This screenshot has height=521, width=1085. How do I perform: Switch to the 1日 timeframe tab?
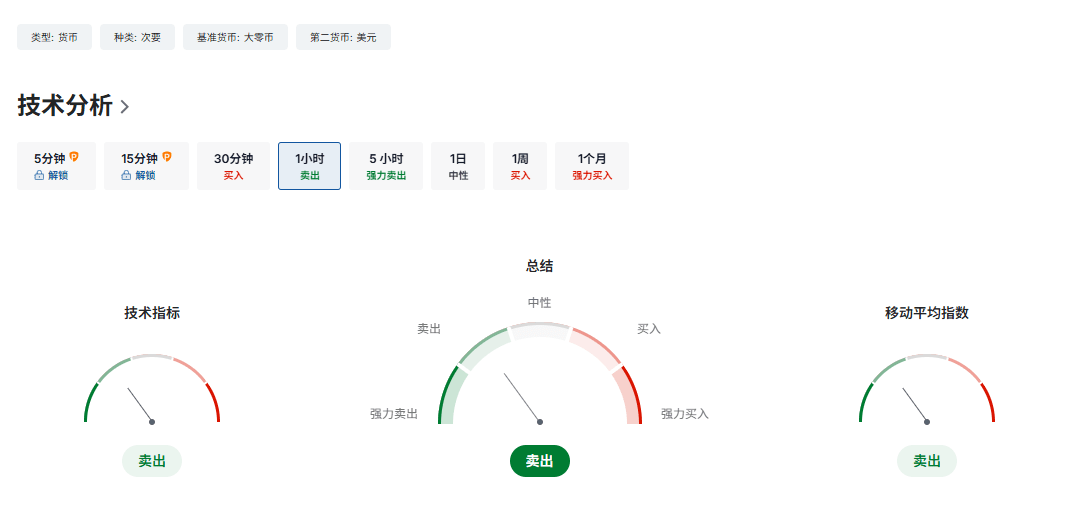458,166
